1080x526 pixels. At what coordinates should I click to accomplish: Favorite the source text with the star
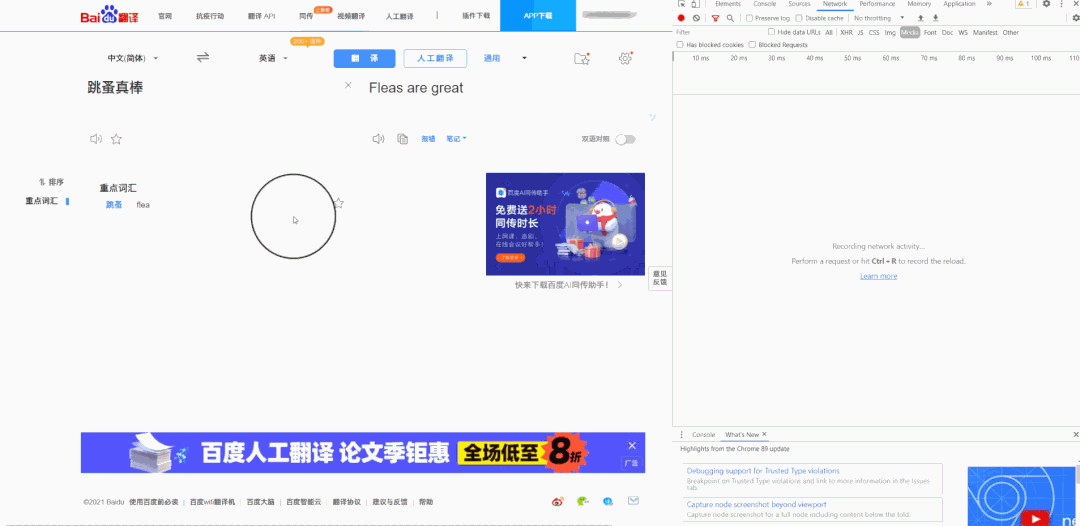coord(116,139)
